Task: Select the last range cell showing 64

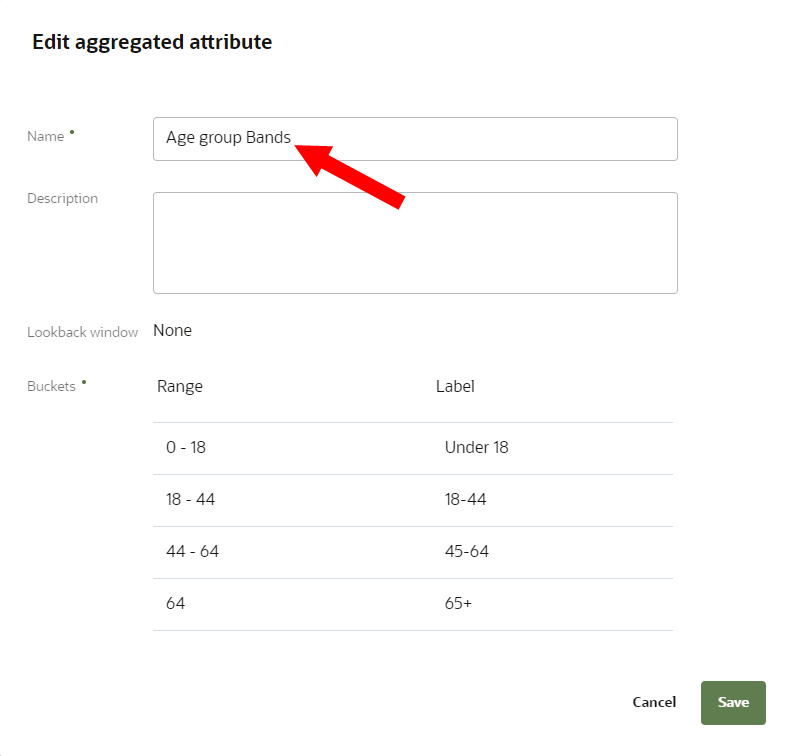Action: pyautogui.click(x=176, y=604)
